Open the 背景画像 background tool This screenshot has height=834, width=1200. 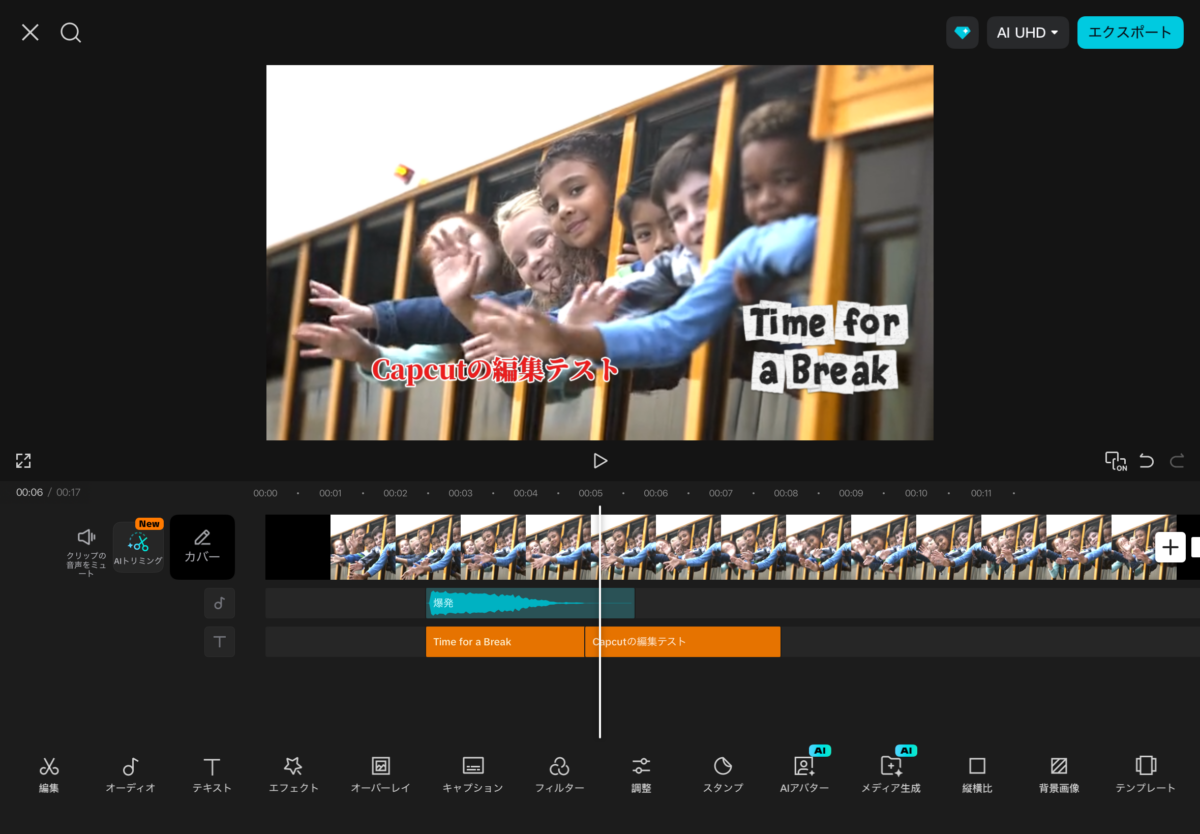[1059, 775]
